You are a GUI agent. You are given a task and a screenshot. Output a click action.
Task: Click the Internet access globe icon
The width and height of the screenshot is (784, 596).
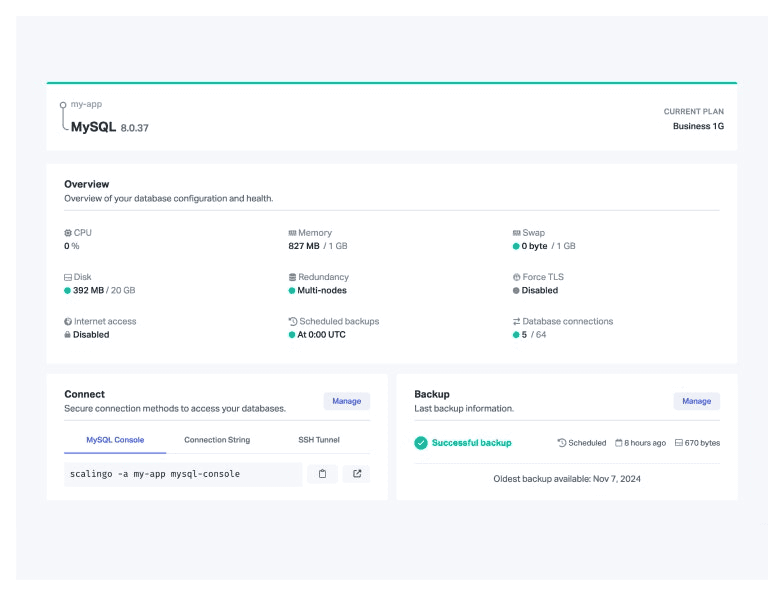pyautogui.click(x=68, y=322)
